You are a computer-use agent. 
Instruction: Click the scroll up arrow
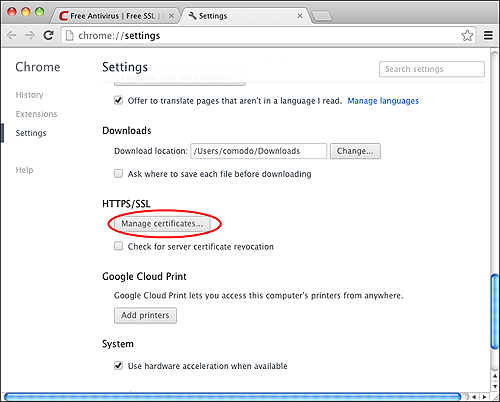495,376
